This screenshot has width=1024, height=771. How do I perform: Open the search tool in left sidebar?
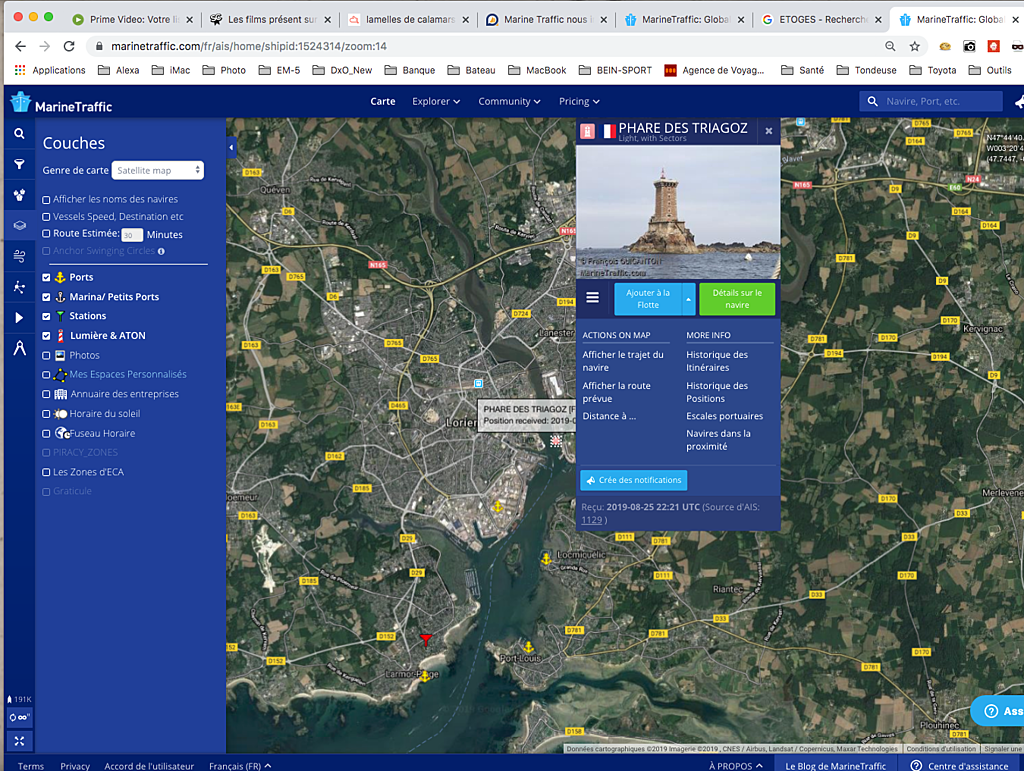(x=20, y=134)
